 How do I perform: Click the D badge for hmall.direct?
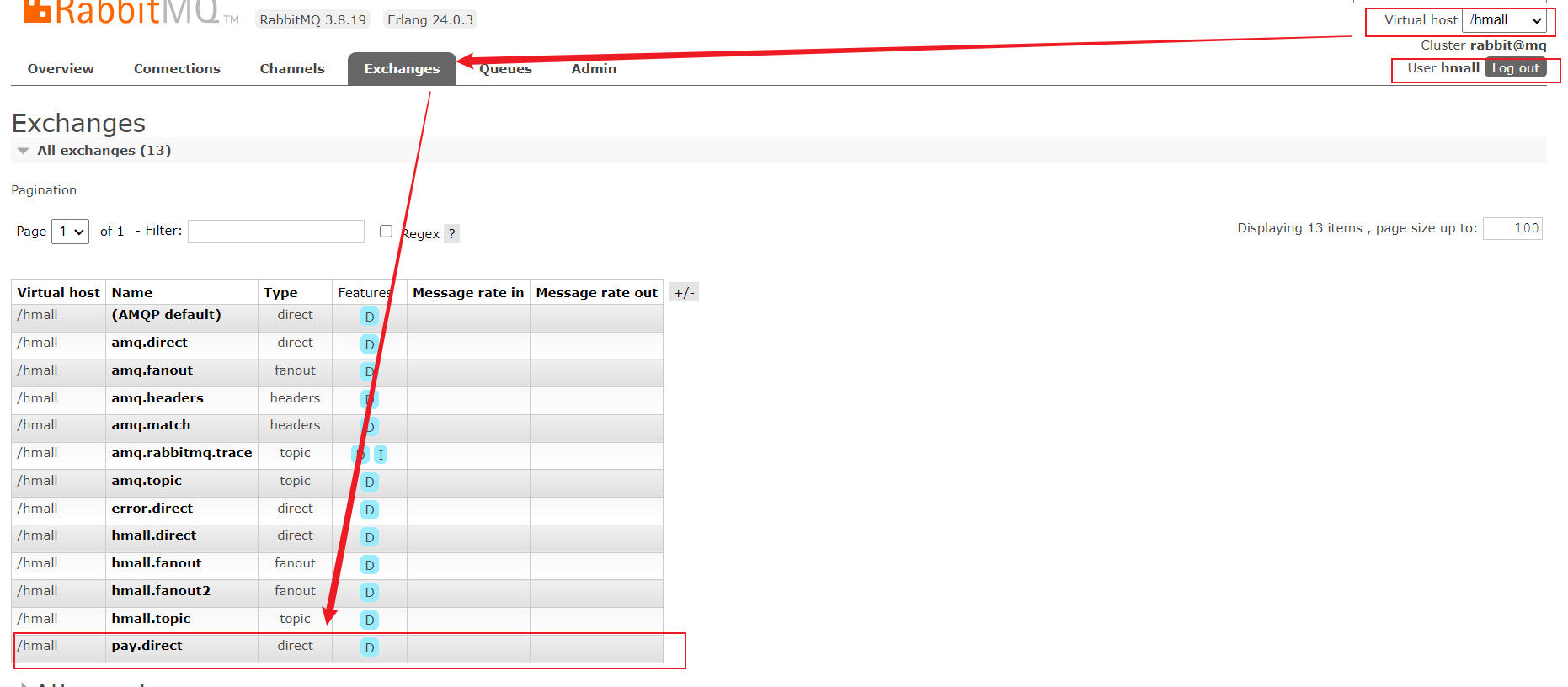[x=370, y=537]
